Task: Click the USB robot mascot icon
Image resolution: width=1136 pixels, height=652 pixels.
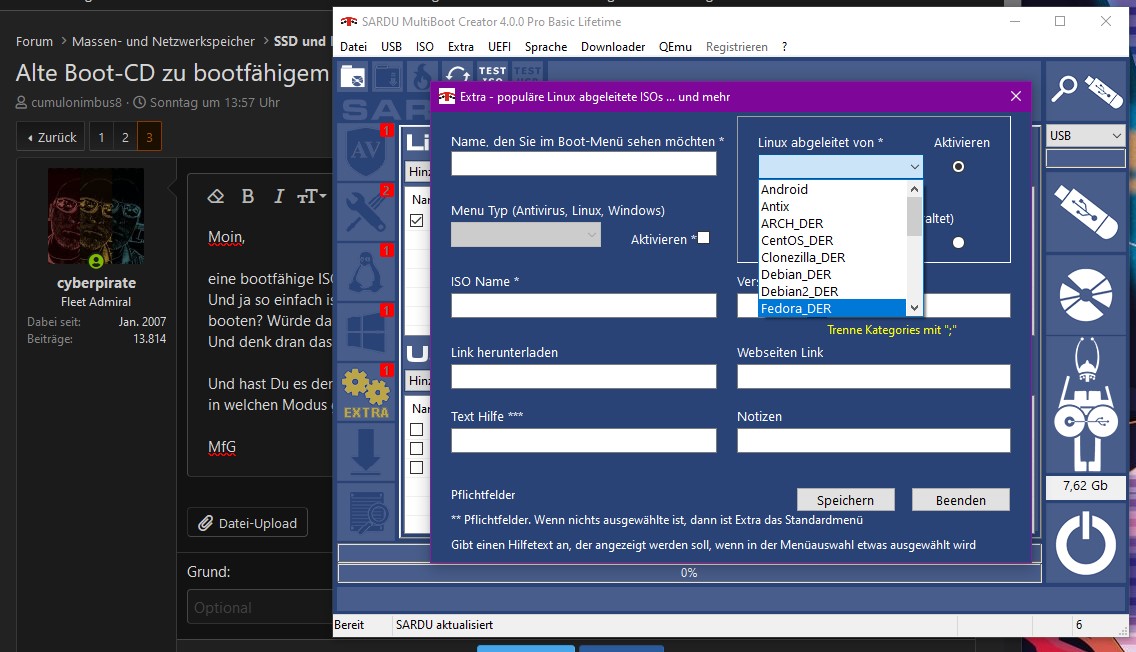Action: tap(1085, 404)
